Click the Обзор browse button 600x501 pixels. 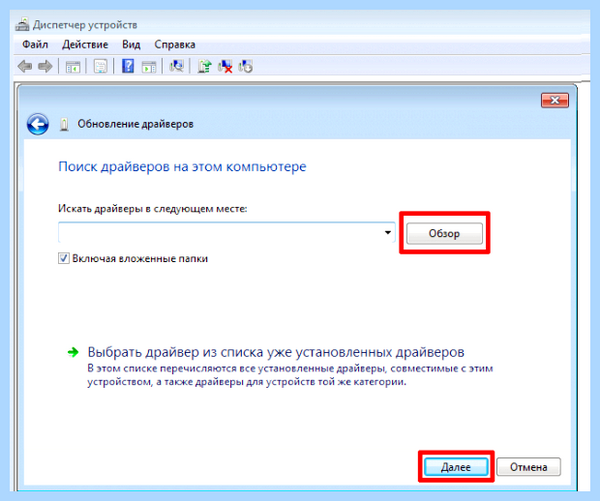444,233
